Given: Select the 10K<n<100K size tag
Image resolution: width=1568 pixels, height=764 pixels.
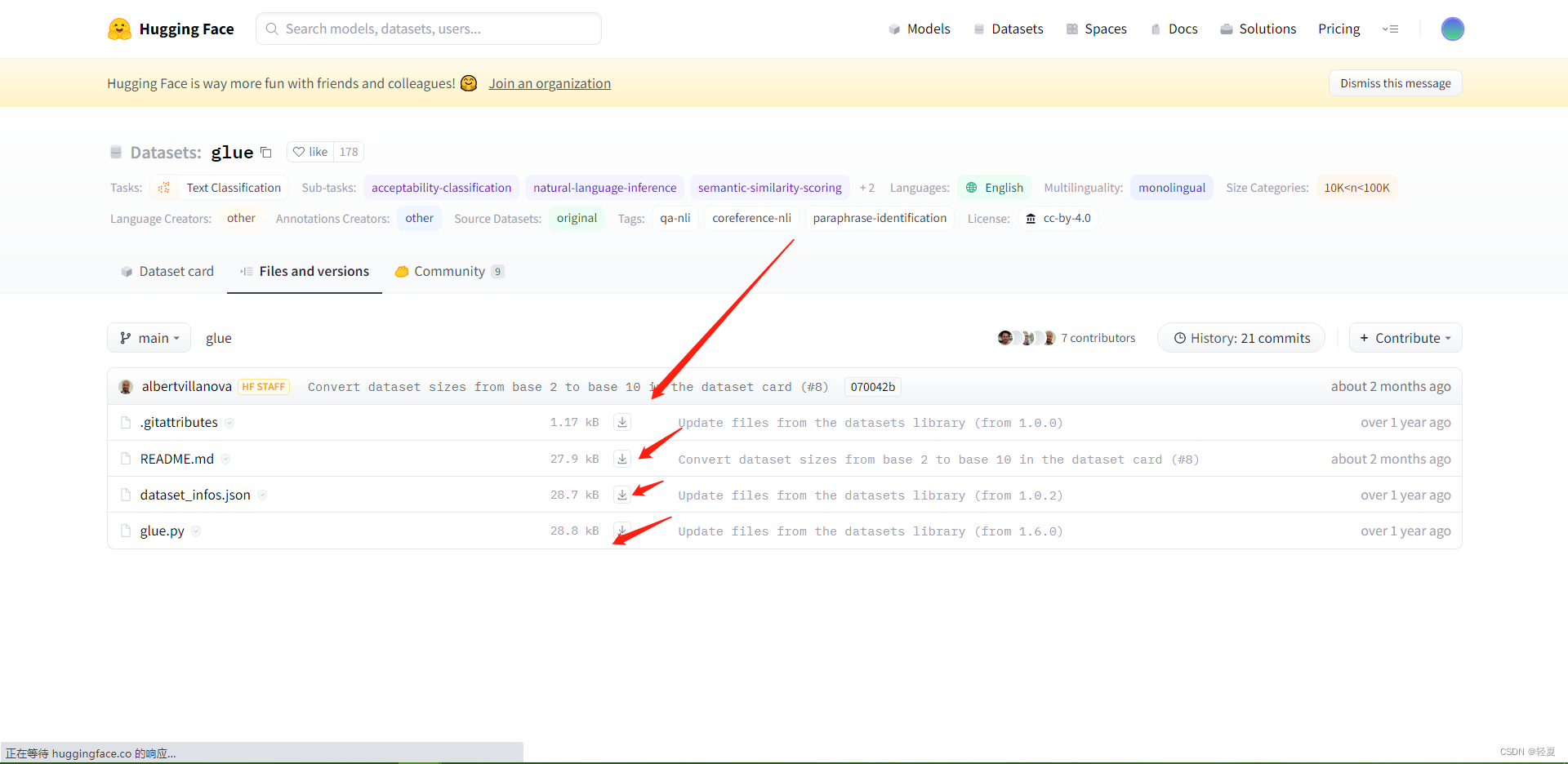Looking at the screenshot, I should point(1356,188).
